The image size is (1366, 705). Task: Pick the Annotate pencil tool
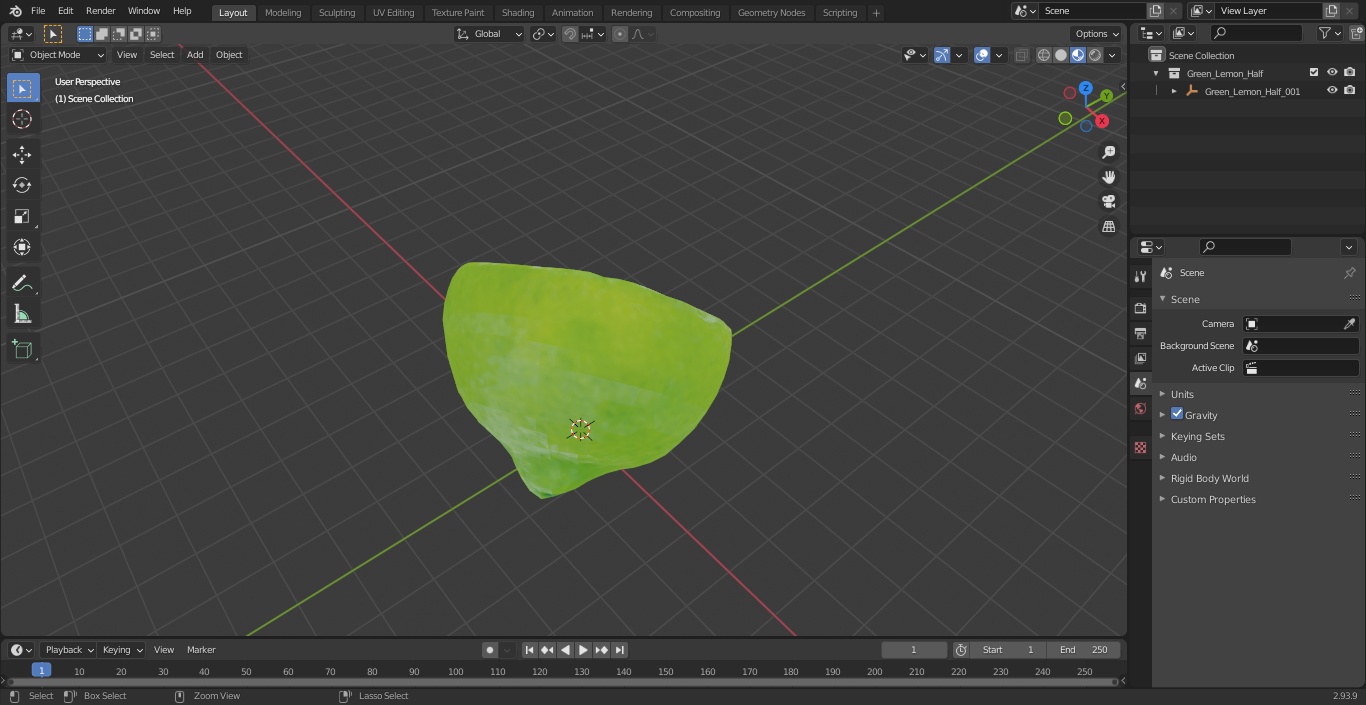(22, 284)
